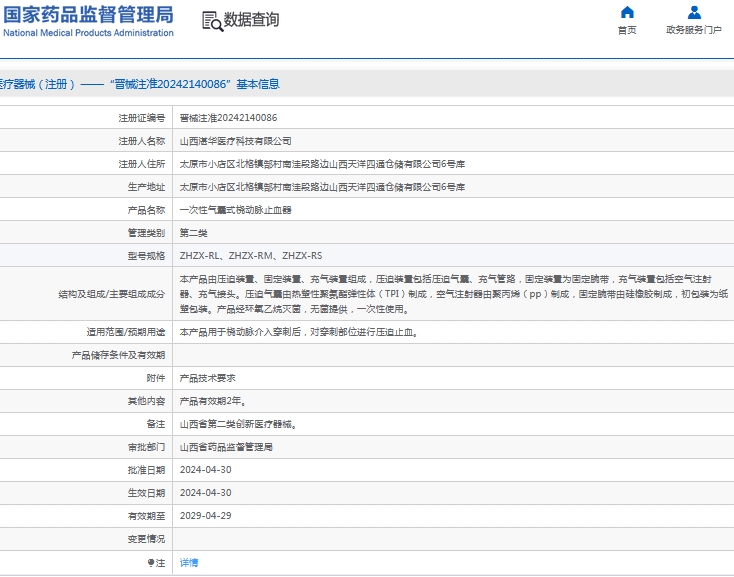Click the 结构及组成/主要组成成分 label
This screenshot has width=734, height=577.
pyautogui.click(x=111, y=294)
